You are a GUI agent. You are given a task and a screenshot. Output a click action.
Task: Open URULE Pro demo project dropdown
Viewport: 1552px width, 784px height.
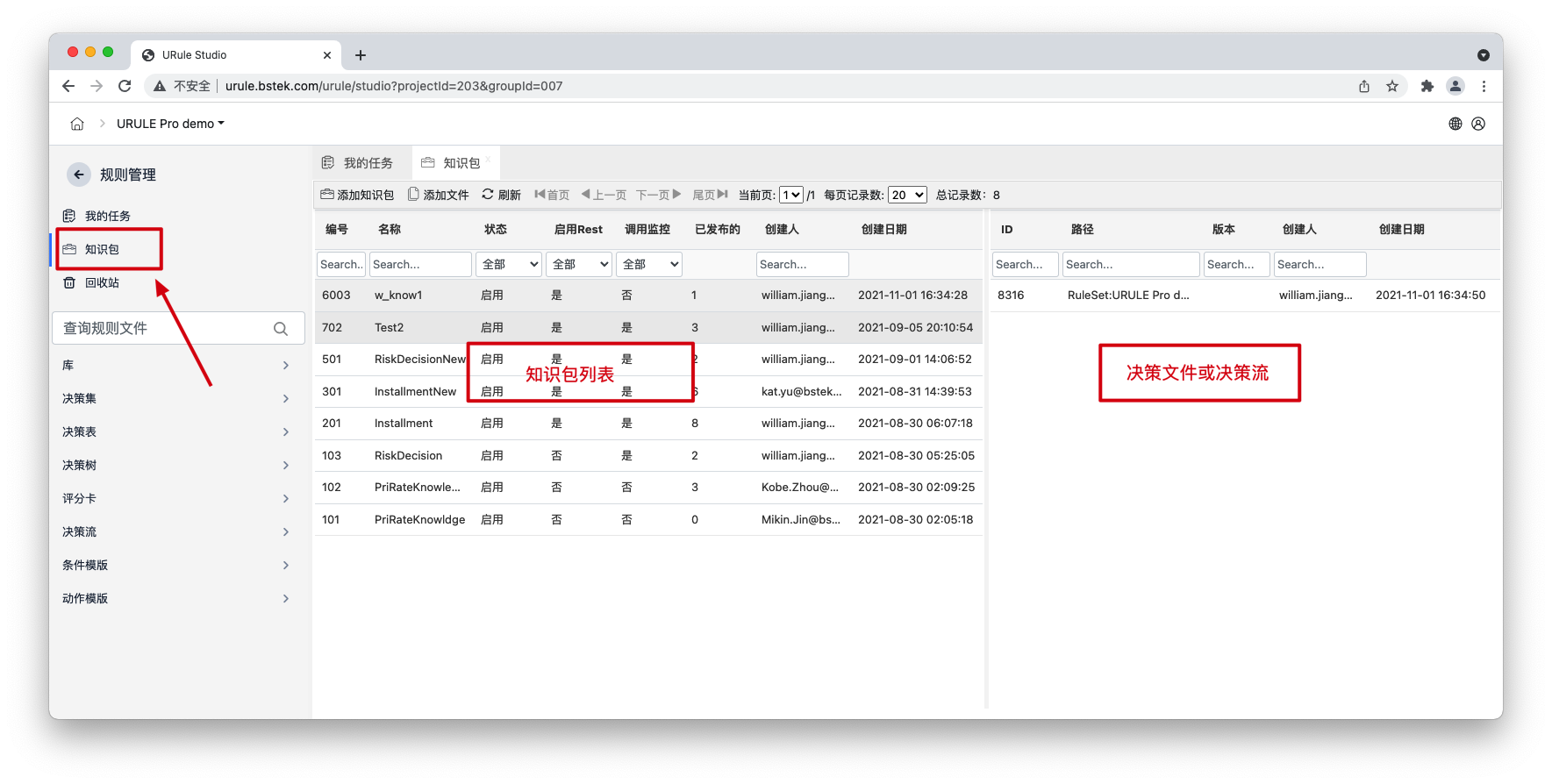pyautogui.click(x=170, y=124)
